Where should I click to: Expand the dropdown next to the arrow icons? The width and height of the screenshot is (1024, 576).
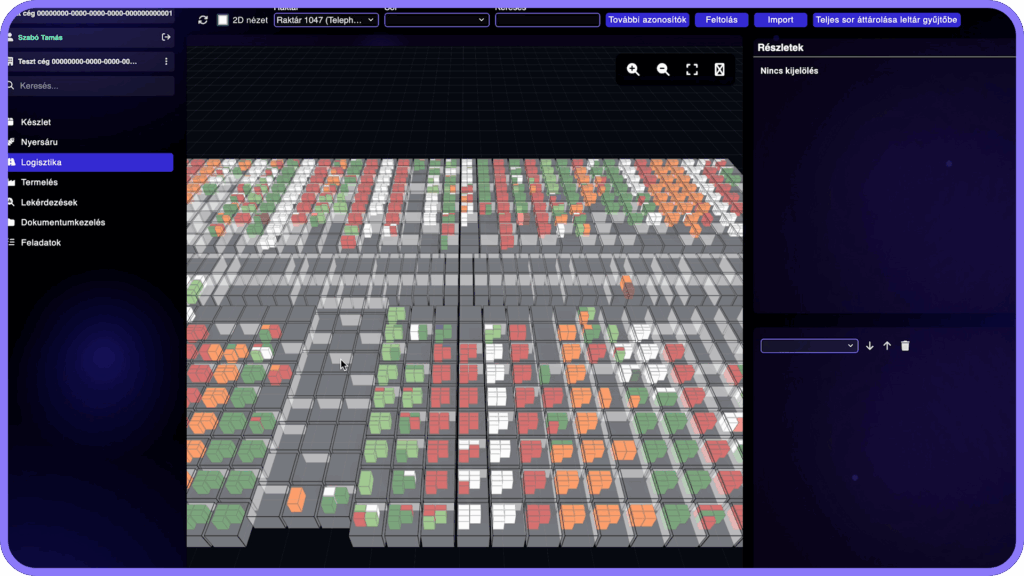(809, 346)
